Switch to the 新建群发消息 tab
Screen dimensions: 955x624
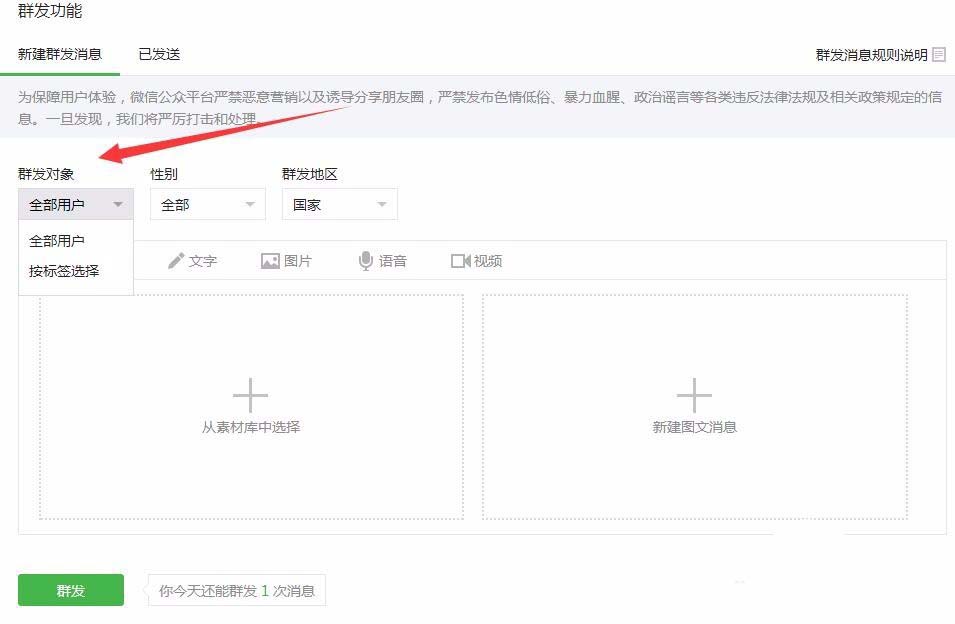(x=60, y=54)
